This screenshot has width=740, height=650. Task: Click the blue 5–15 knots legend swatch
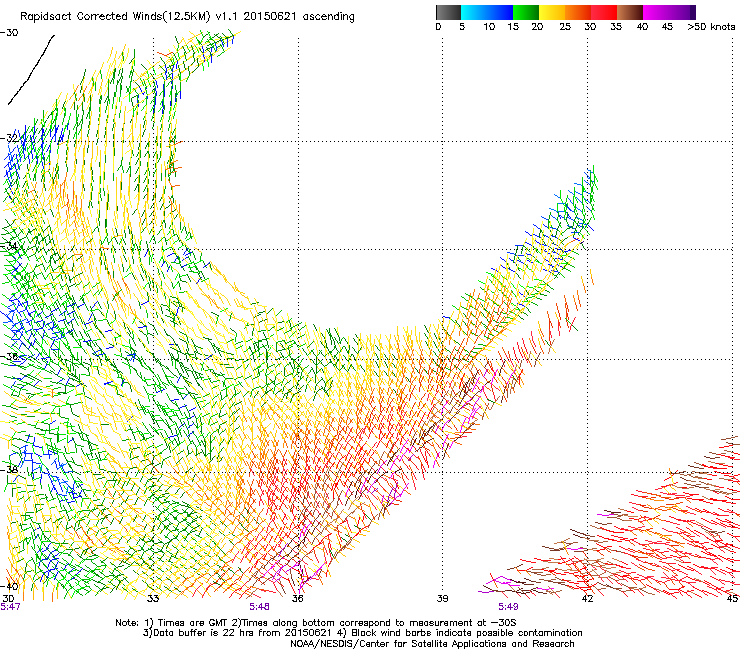pyautogui.click(x=487, y=12)
